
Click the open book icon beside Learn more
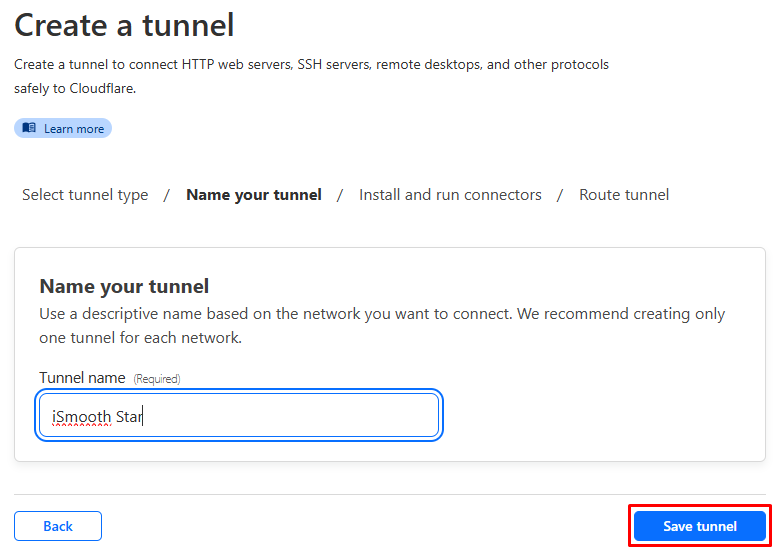(29, 128)
